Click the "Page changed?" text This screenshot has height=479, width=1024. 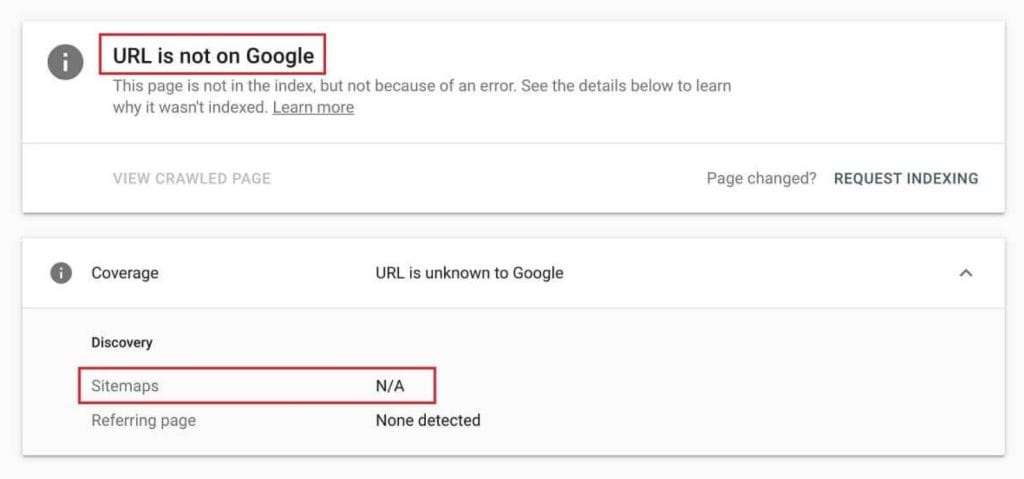761,179
